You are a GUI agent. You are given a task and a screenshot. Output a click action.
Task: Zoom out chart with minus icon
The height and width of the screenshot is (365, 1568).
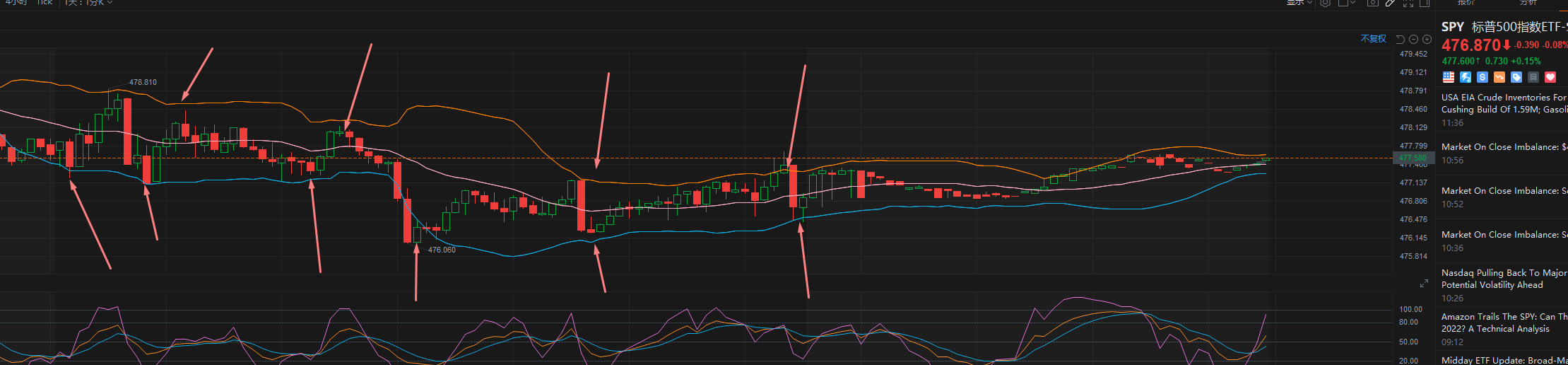pyautogui.click(x=1413, y=40)
